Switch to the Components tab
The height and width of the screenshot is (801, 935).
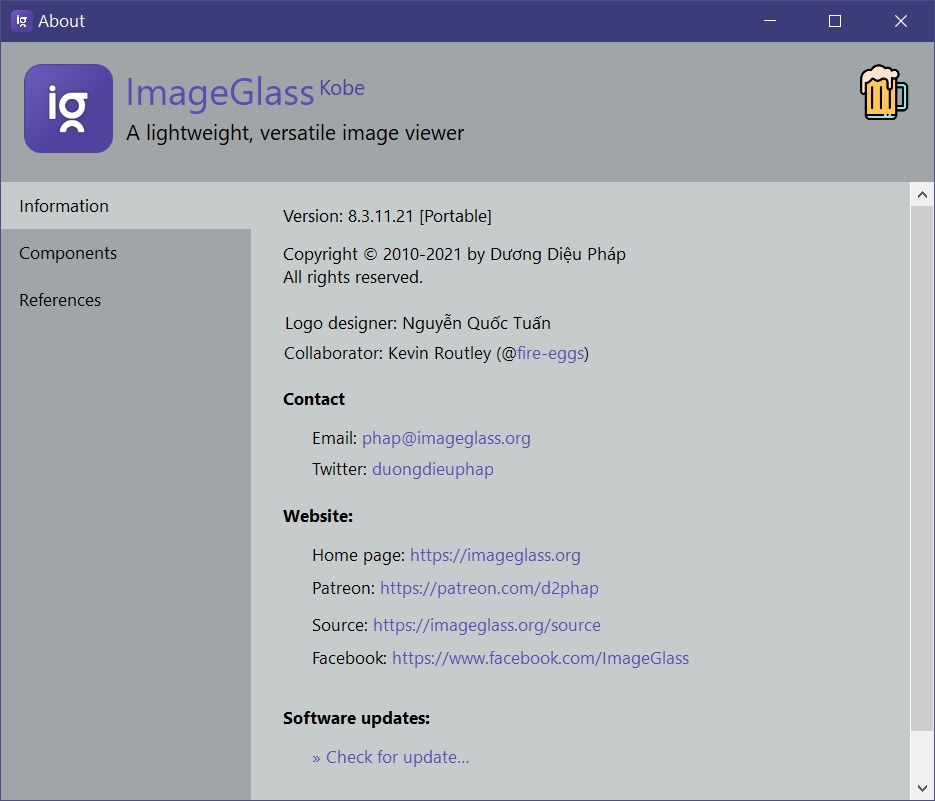tap(126, 253)
